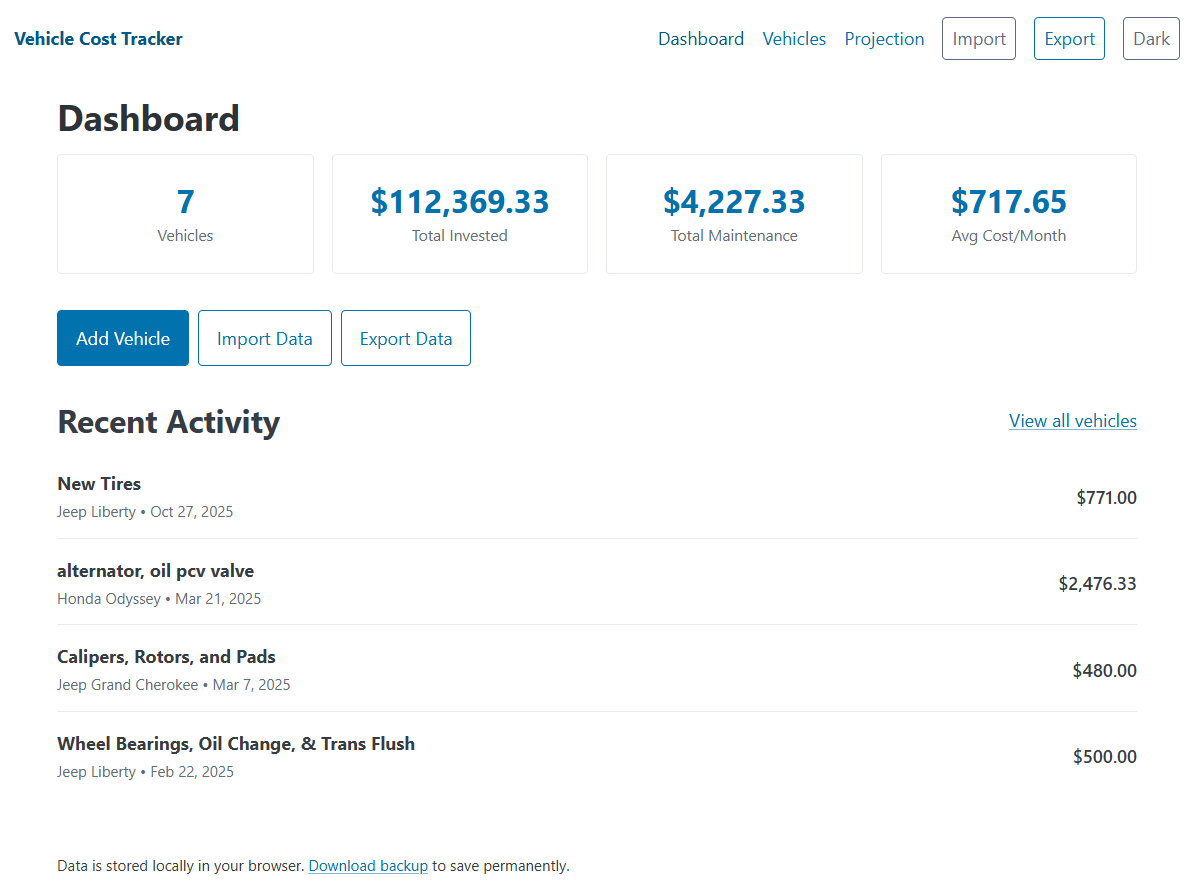Click the Total Maintenance stat card
Image resolution: width=1193 pixels, height=888 pixels.
734,213
